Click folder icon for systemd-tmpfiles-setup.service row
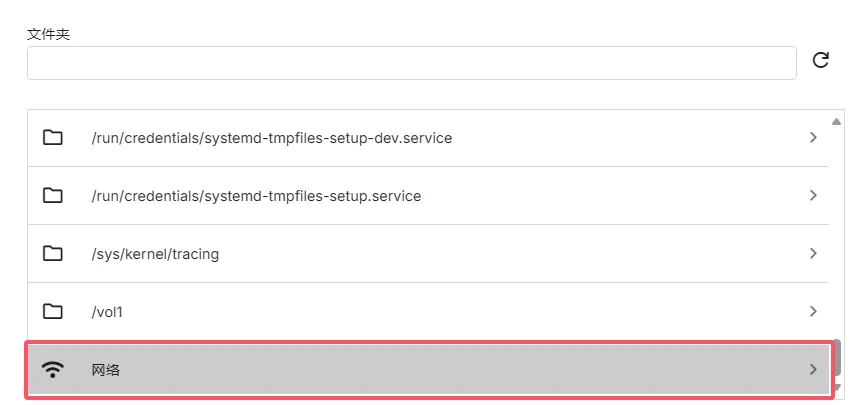This screenshot has width=865, height=405. (x=53, y=196)
